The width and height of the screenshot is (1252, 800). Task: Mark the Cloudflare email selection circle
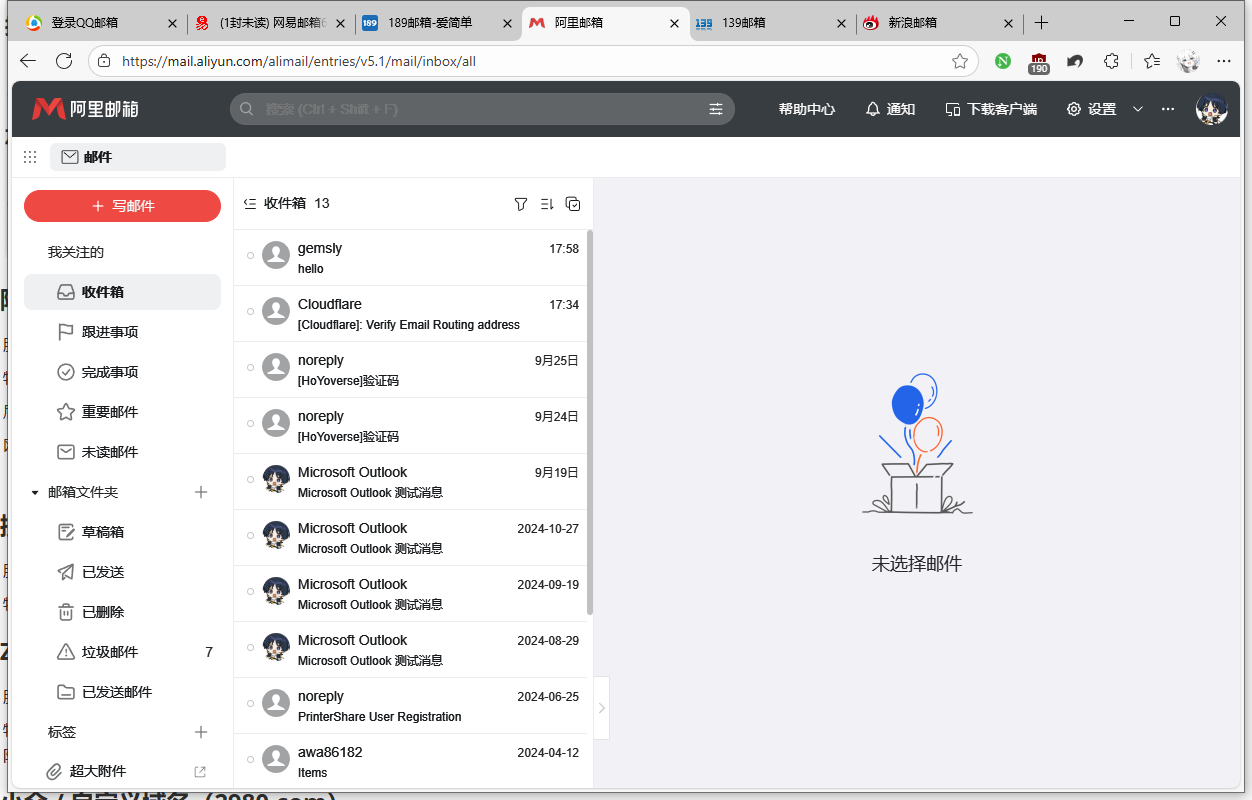[250, 312]
